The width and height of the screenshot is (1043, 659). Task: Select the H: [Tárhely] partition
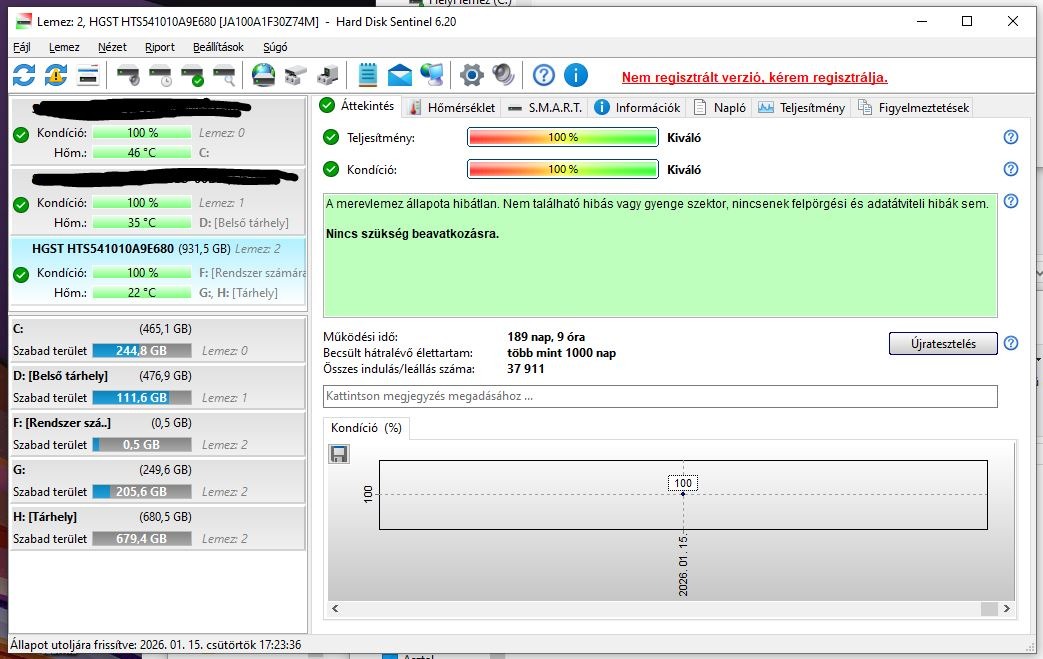tap(158, 528)
